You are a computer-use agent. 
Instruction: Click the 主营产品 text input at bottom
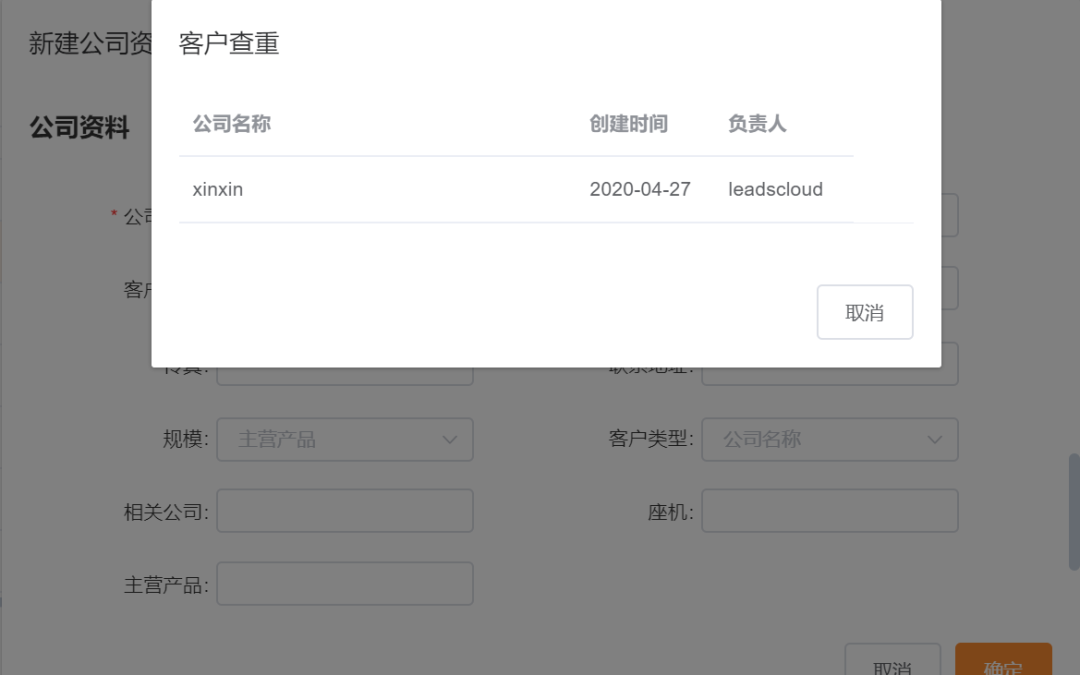[x=344, y=584]
